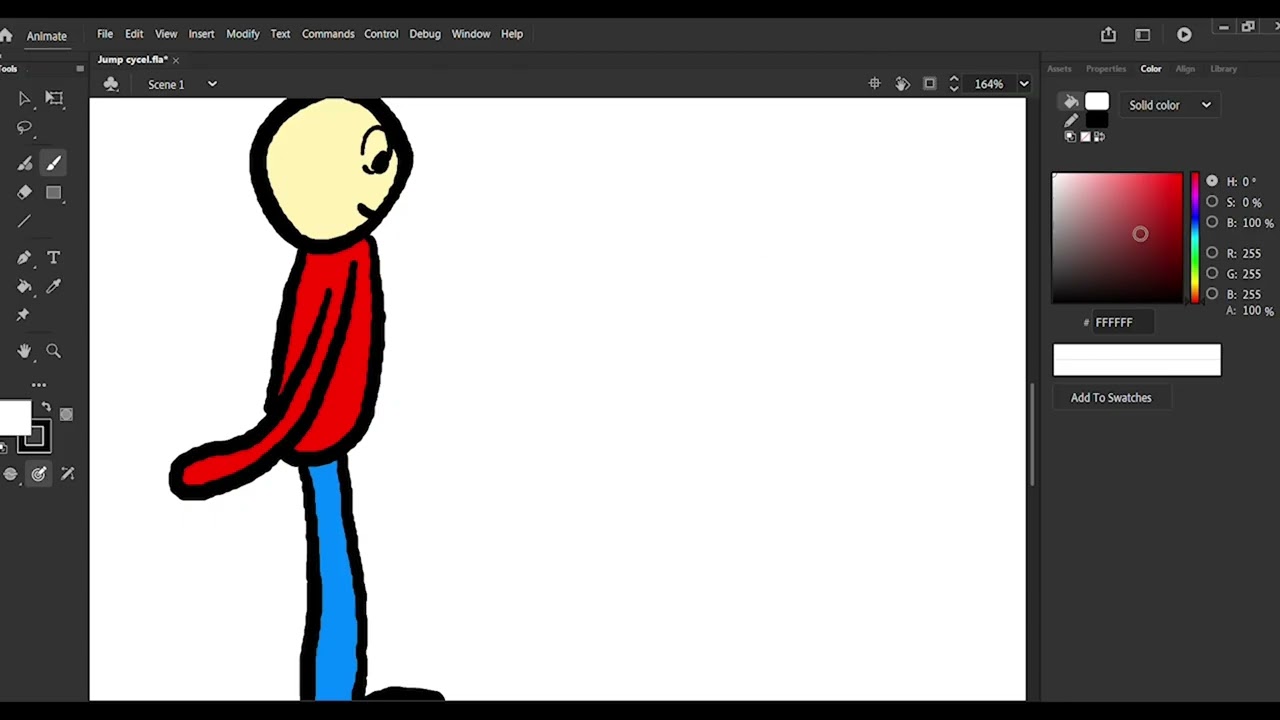Click Swap Colors icon in Color panel
Screen dimensions: 1280x720
(1100, 137)
